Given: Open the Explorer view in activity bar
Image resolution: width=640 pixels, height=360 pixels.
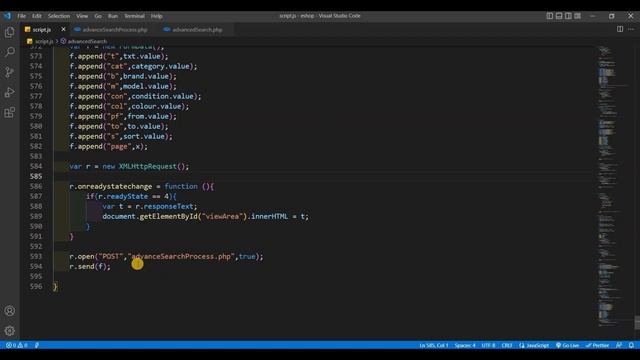Looking at the screenshot, I should [9, 32].
